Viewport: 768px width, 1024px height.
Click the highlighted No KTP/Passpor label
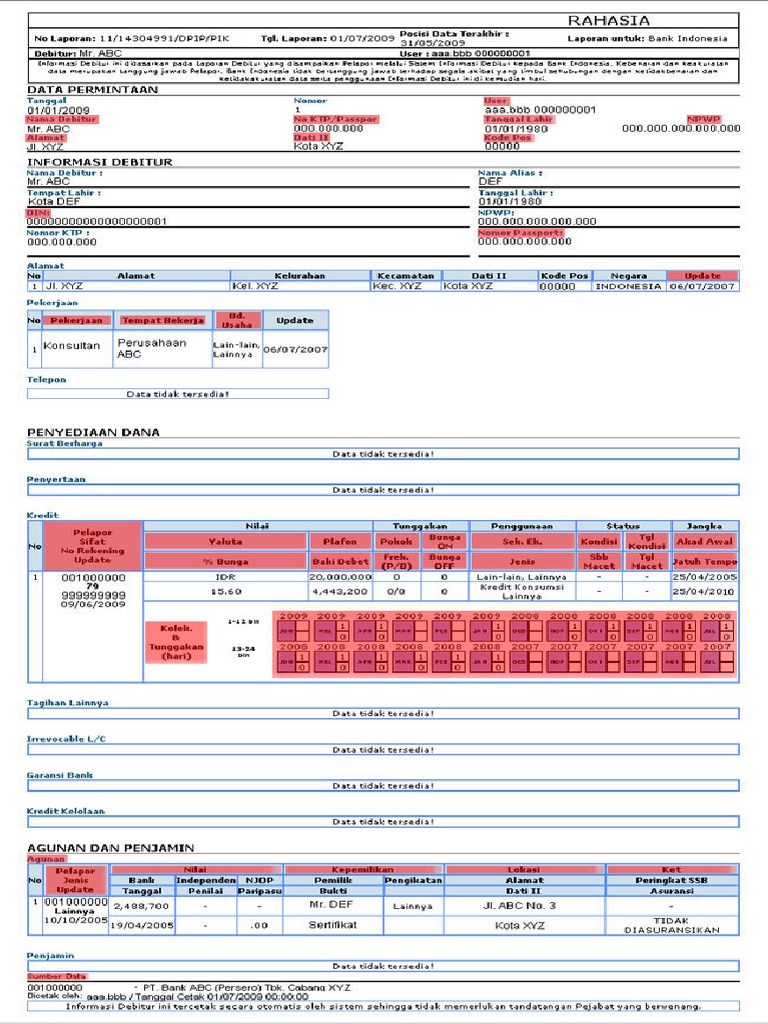[336, 120]
